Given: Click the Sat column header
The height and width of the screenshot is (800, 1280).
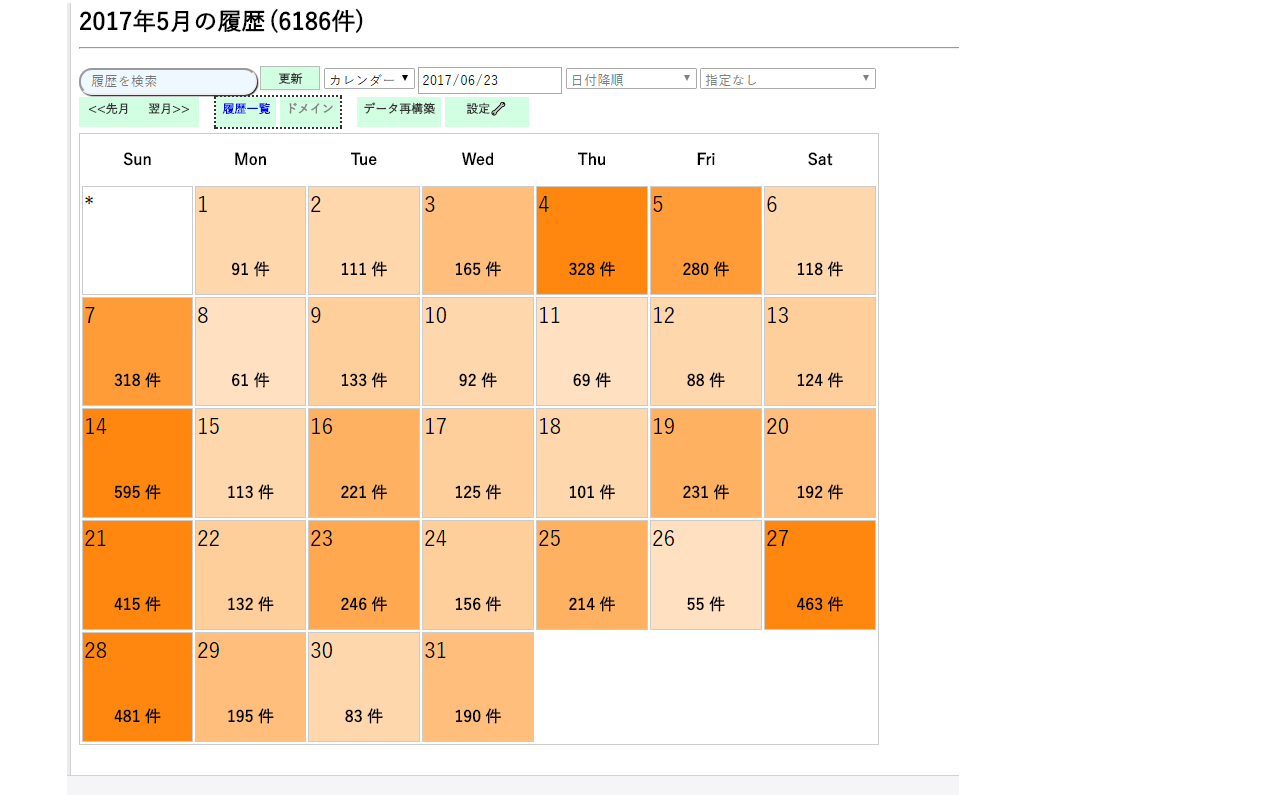Looking at the screenshot, I should pos(820,159).
